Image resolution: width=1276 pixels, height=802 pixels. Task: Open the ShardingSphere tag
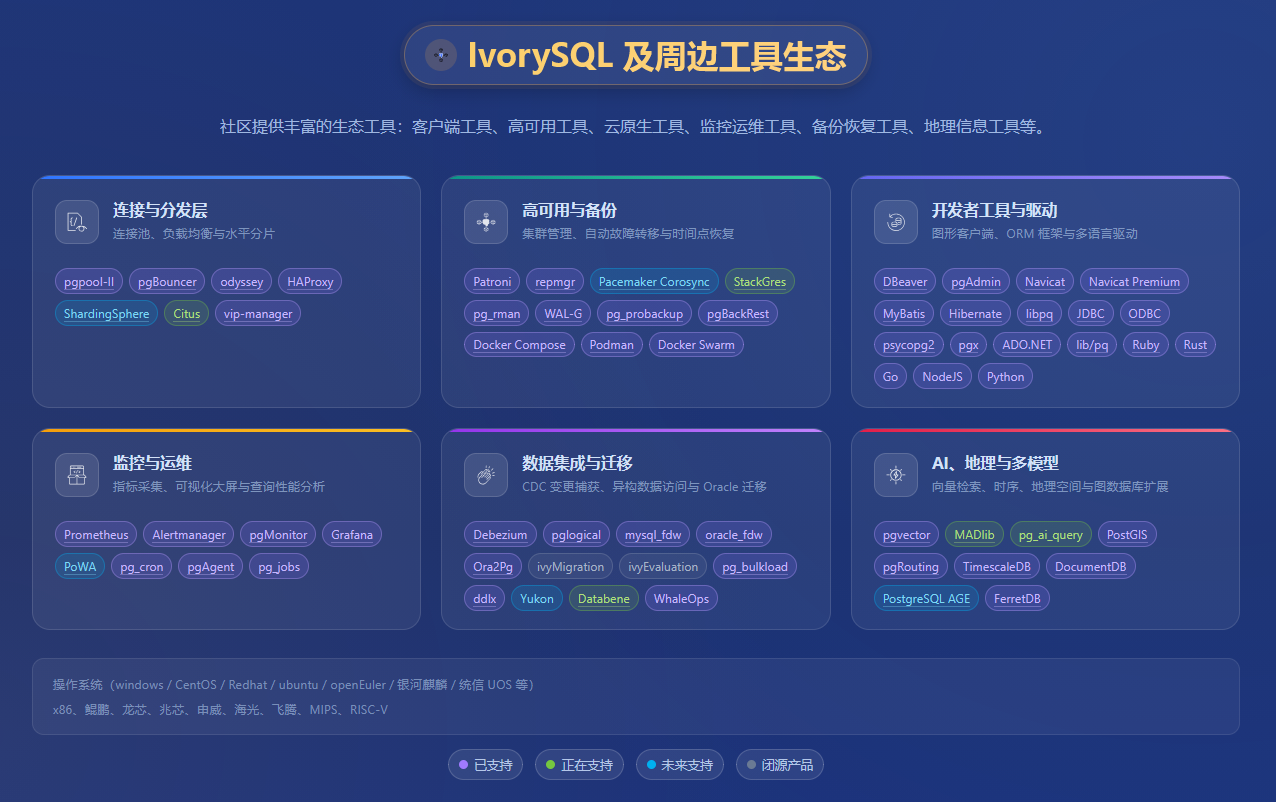[106, 314]
